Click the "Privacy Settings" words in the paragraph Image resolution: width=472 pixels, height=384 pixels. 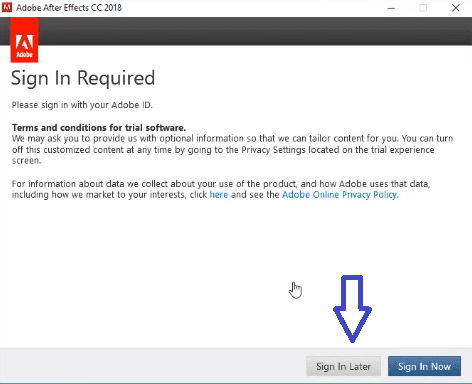pyautogui.click(x=273, y=150)
